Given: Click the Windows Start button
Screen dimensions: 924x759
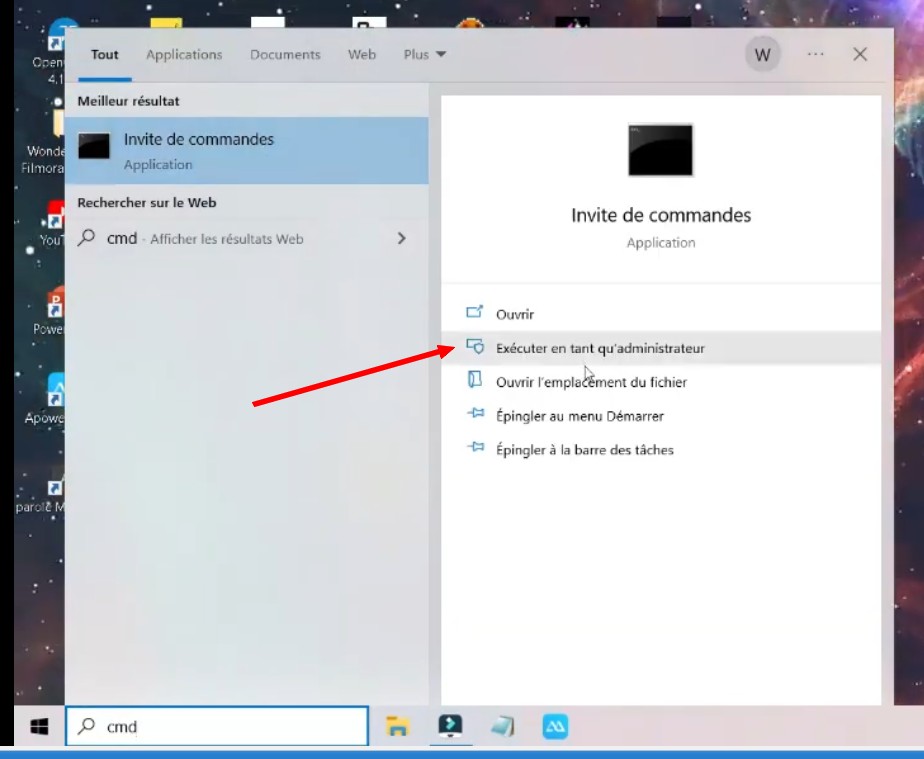Looking at the screenshot, I should [x=40, y=727].
